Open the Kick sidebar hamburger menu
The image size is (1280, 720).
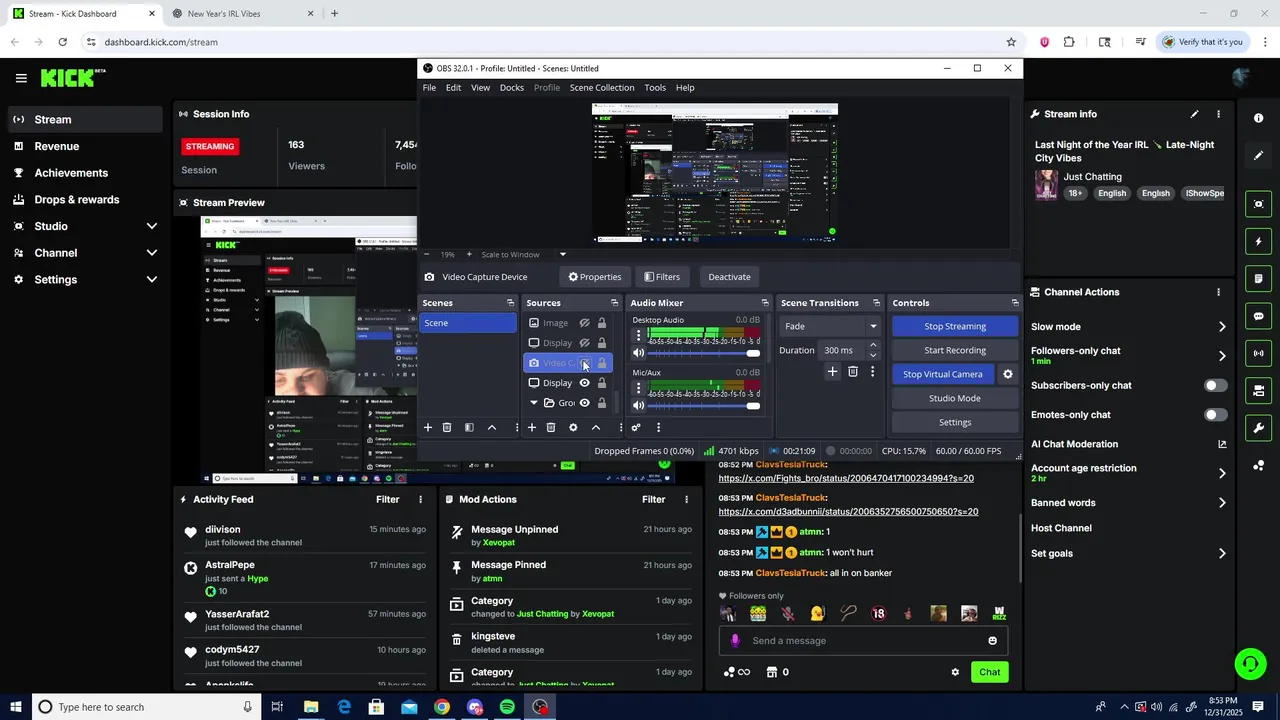pos(21,78)
